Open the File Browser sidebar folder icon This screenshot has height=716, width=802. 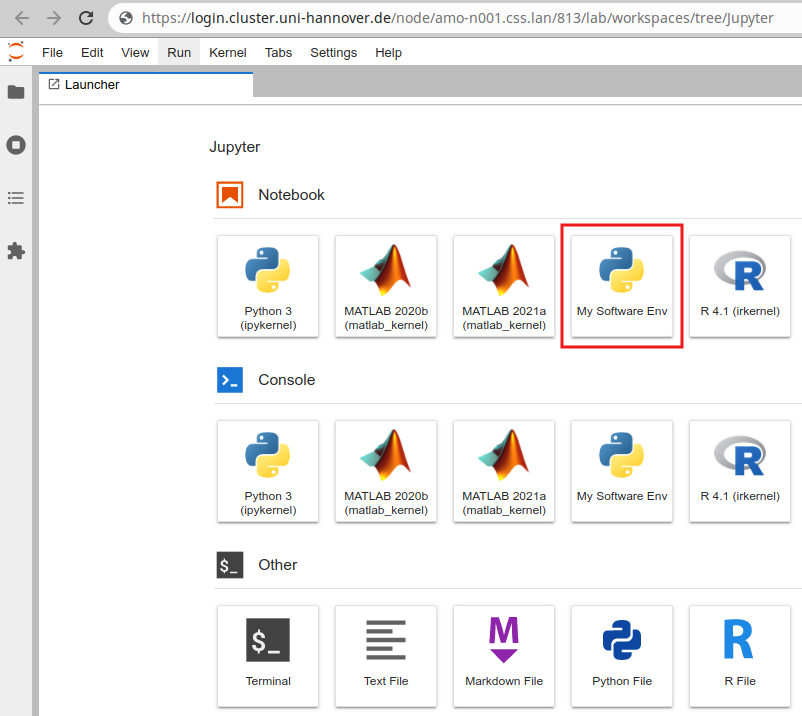tap(16, 92)
